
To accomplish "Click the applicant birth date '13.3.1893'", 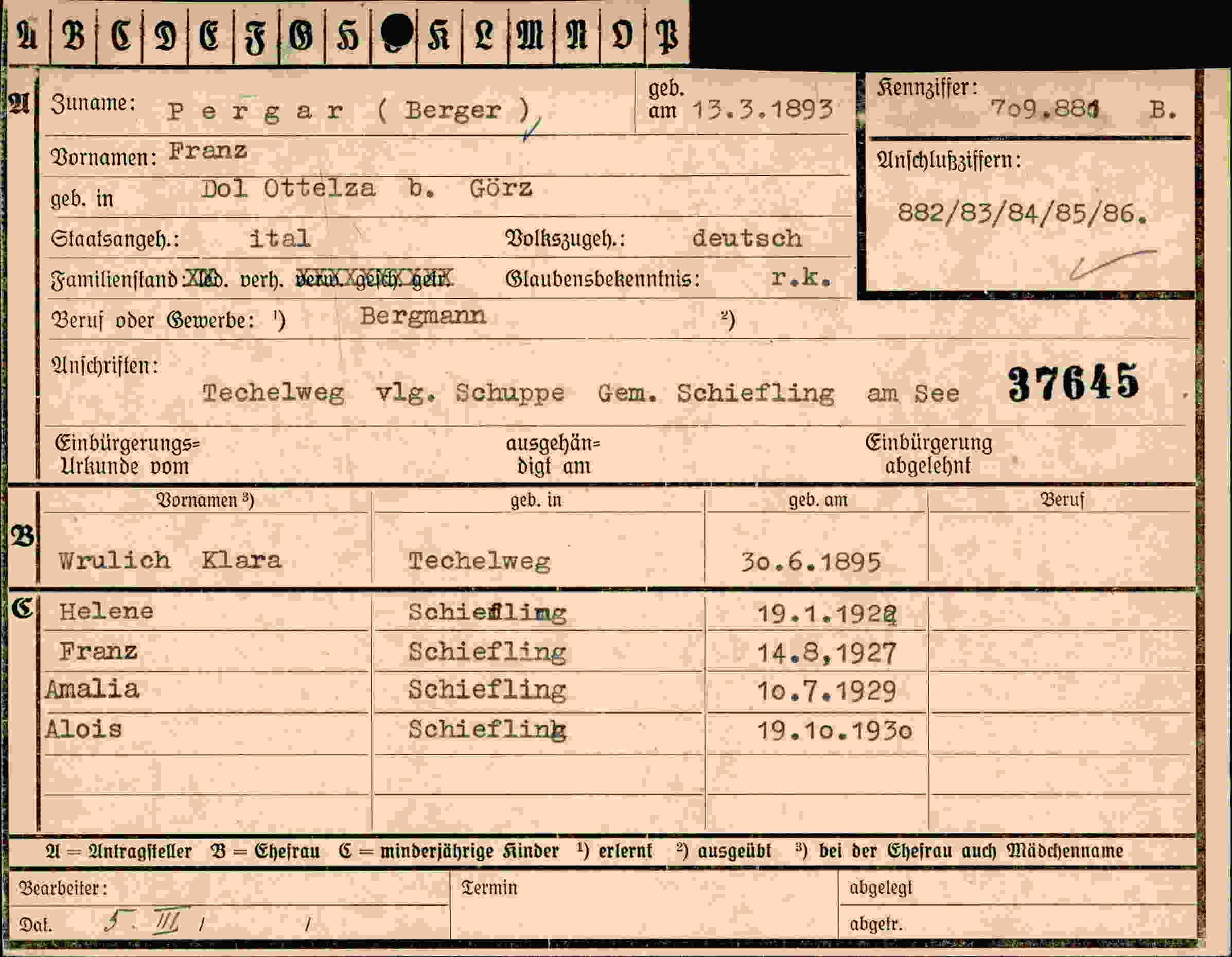I will [x=762, y=110].
